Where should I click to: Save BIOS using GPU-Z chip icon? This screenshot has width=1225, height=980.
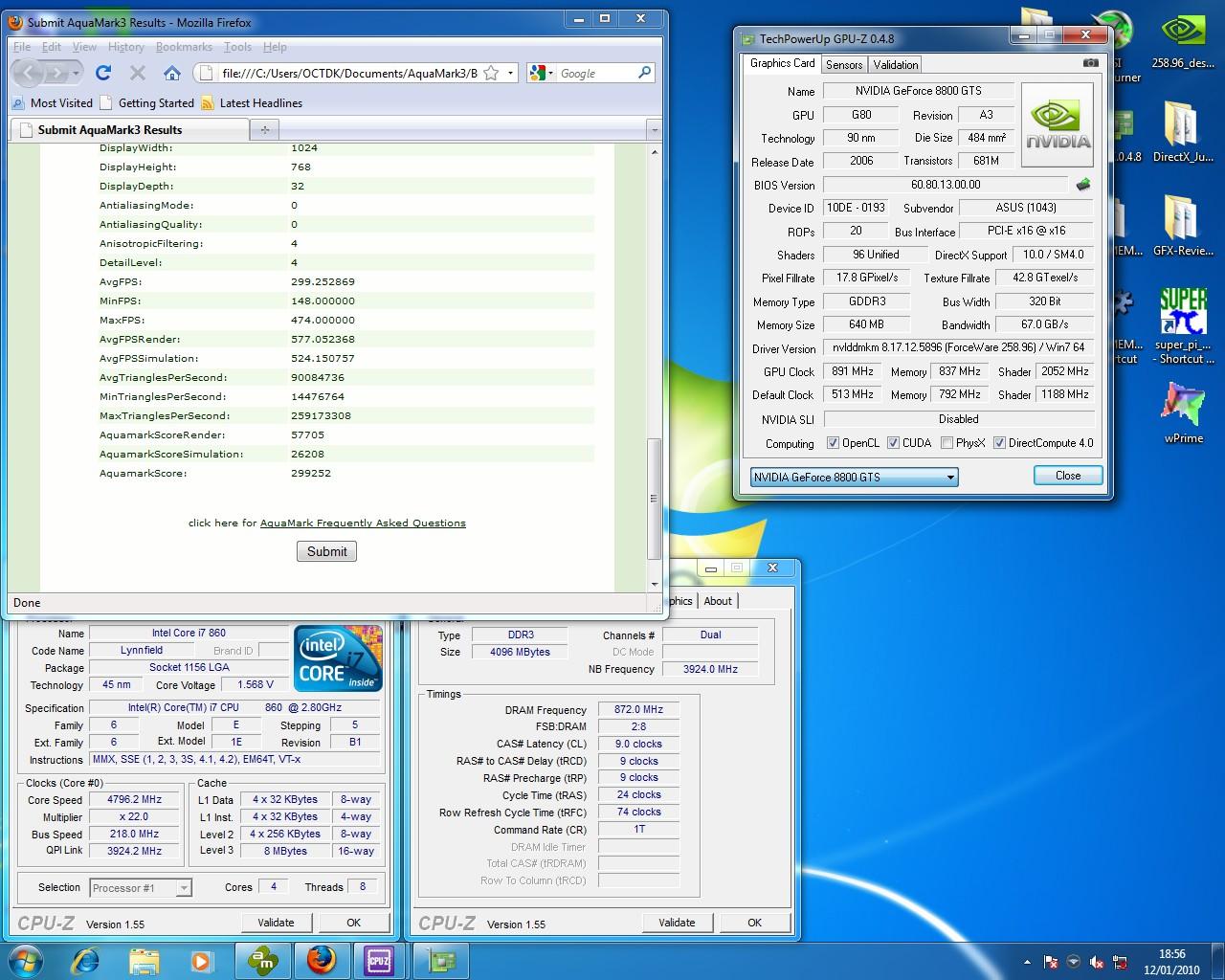tap(1083, 185)
